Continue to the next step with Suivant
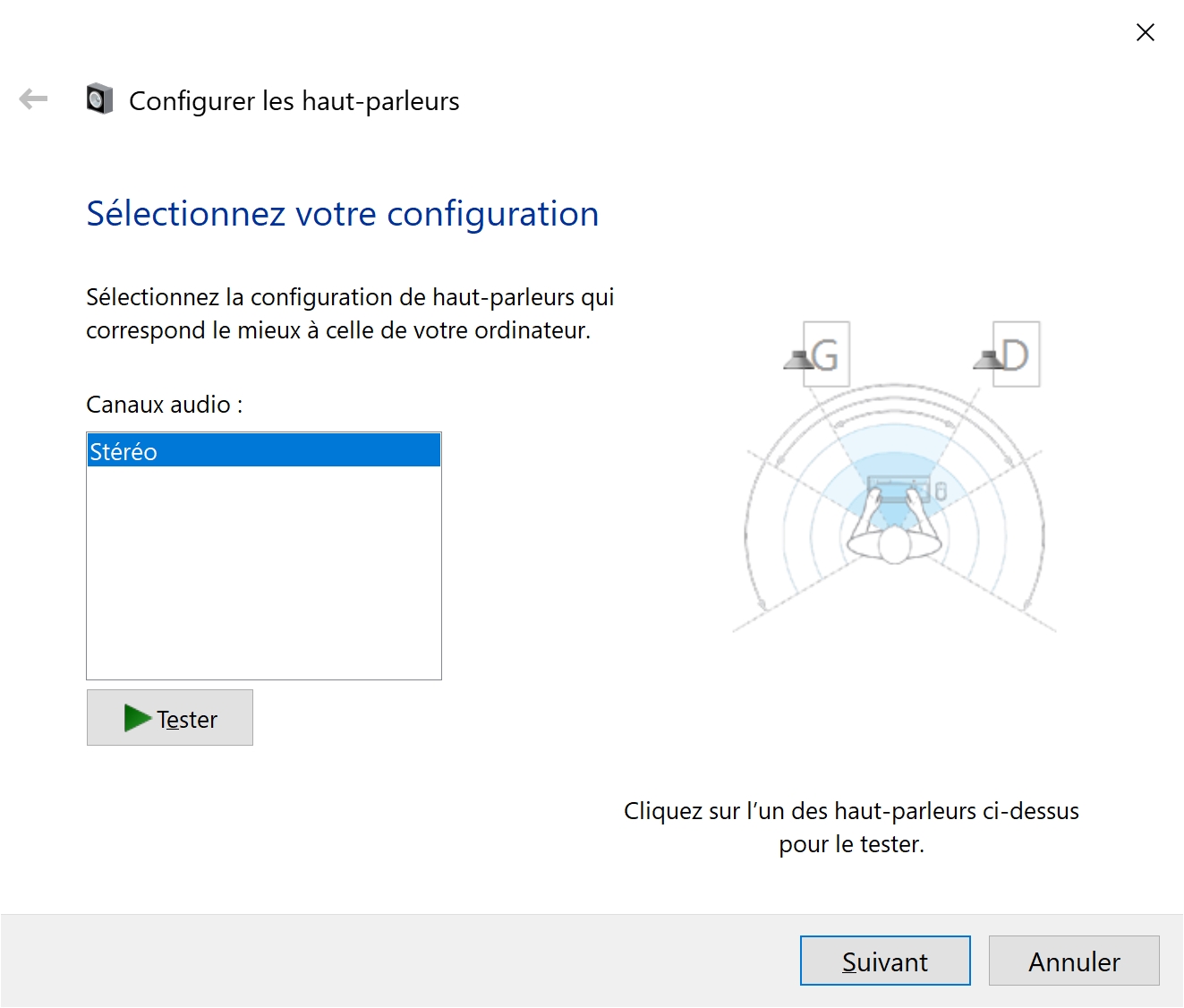This screenshot has width=1184, height=1008. click(885, 961)
